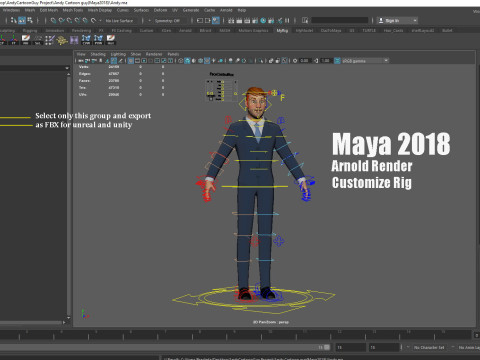Image resolution: width=480 pixels, height=360 pixels.
Task: Open Render View clapboard icon
Action: tap(231, 21)
